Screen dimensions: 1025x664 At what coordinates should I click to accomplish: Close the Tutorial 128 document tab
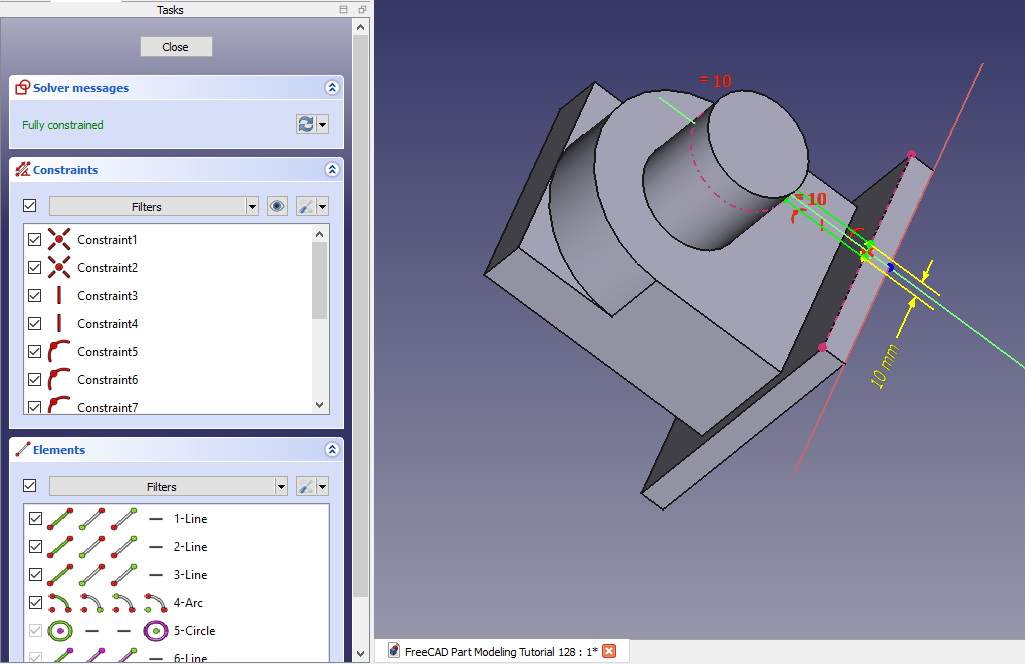609,652
